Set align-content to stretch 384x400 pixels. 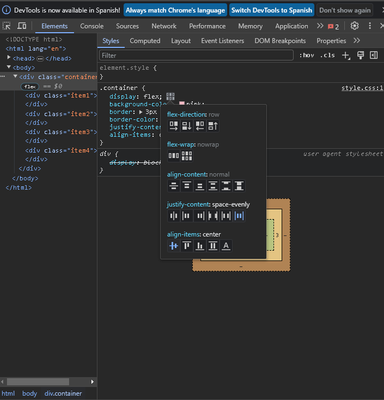pos(239,186)
